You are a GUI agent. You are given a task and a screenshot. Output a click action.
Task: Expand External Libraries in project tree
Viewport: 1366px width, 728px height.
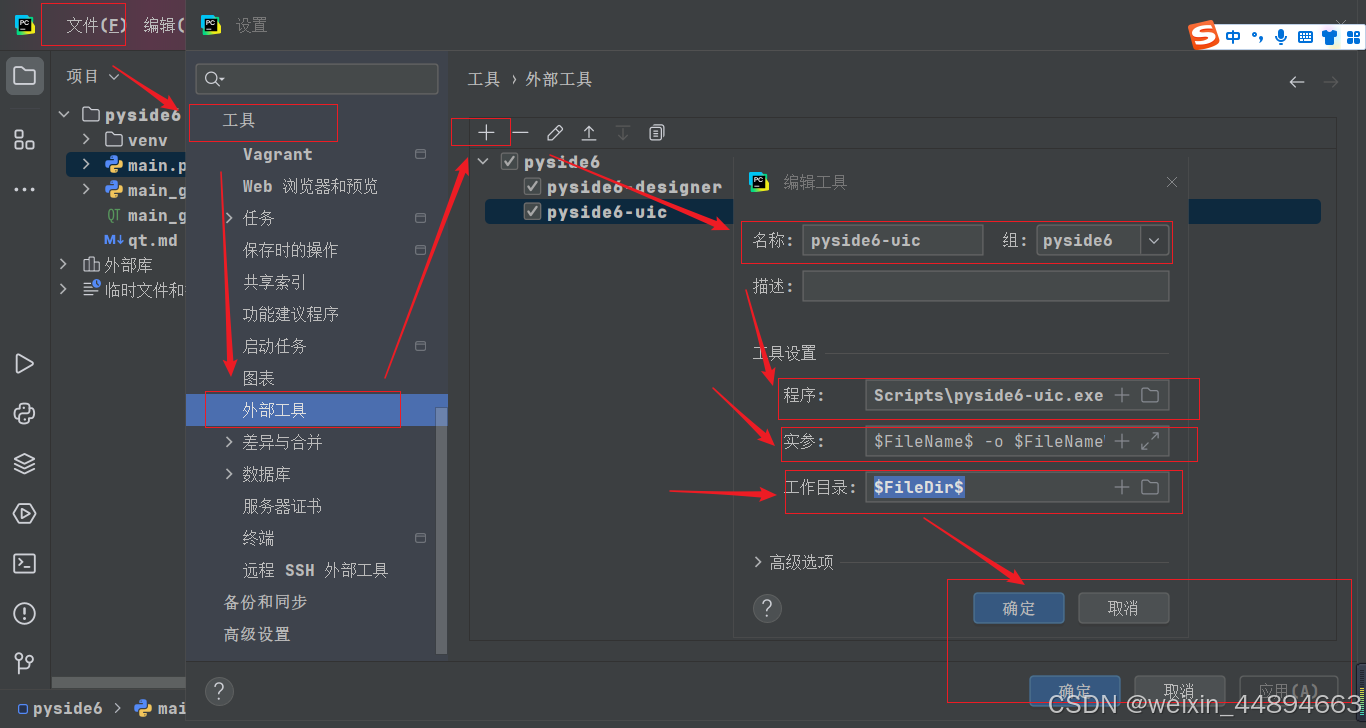pos(64,265)
